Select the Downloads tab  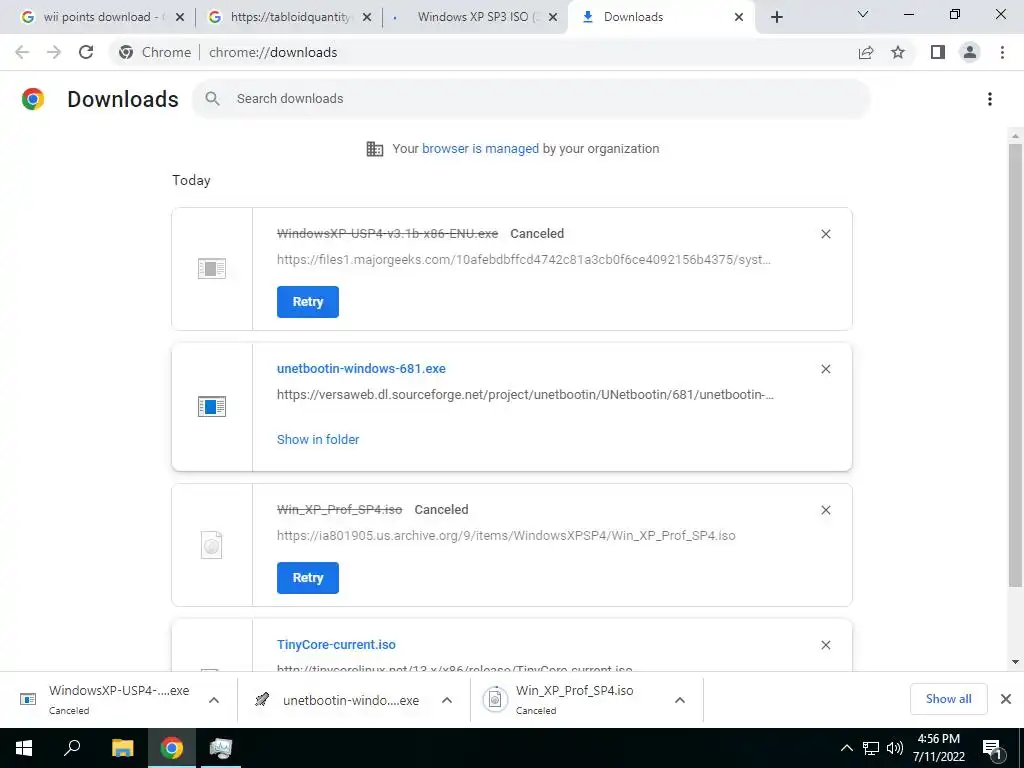(661, 17)
